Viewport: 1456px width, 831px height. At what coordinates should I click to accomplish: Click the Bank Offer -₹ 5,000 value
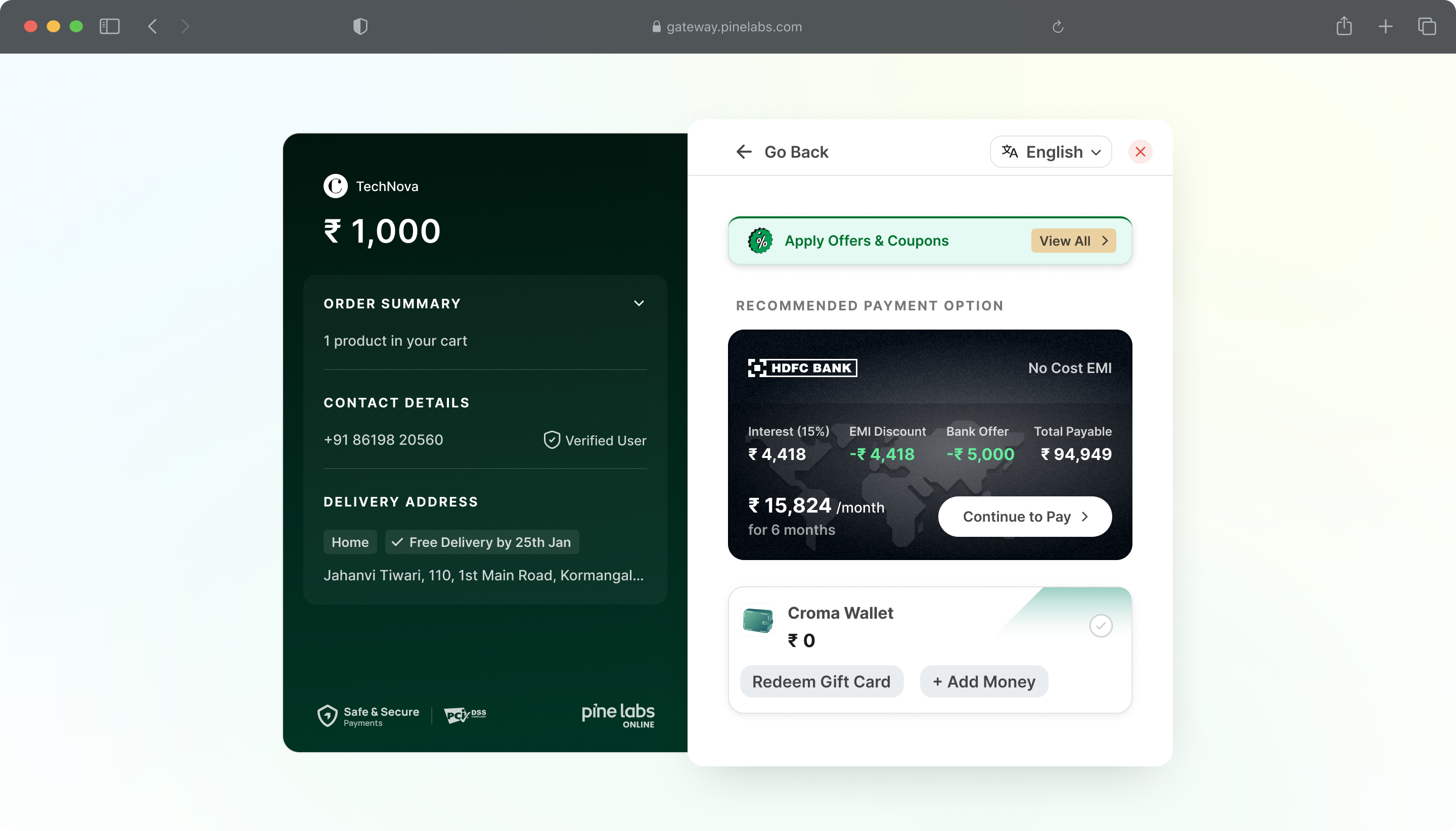pyautogui.click(x=981, y=454)
